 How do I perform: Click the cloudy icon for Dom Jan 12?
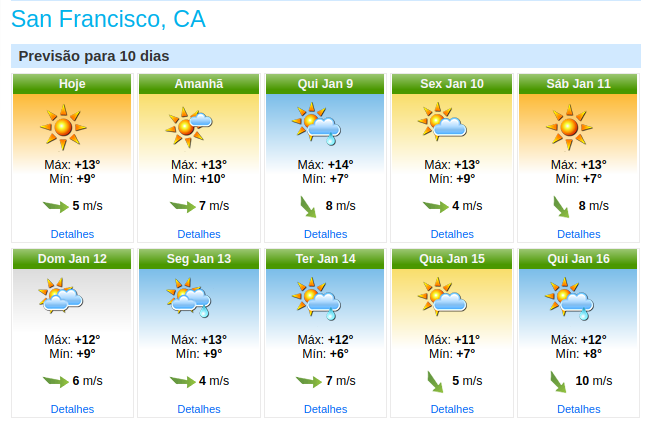click(x=61, y=295)
